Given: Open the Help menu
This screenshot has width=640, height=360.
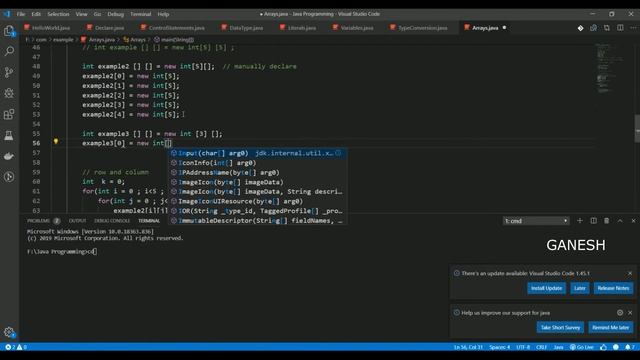Looking at the screenshot, I should (x=163, y=14).
